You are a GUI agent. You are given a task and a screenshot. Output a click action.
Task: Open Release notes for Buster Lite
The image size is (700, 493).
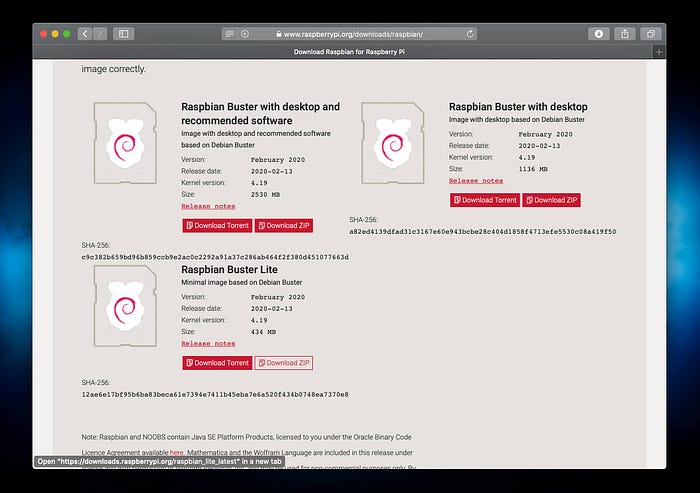pos(208,343)
